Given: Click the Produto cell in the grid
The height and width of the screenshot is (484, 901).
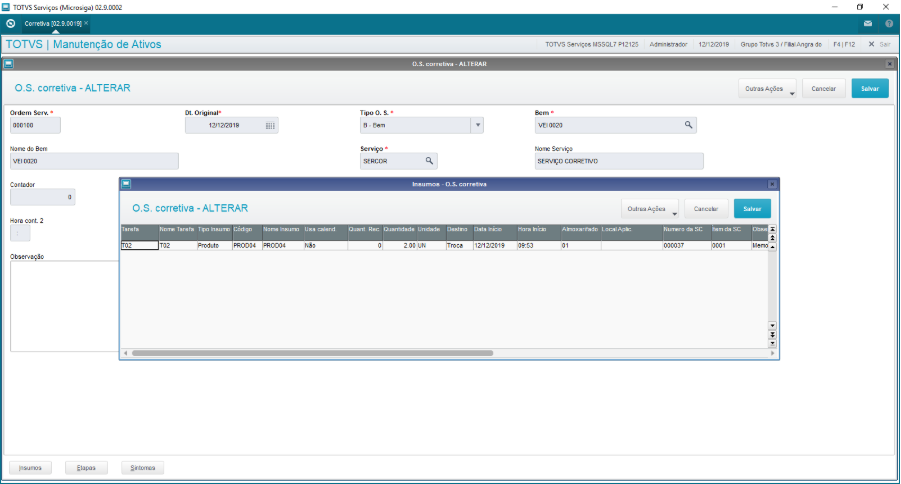Looking at the screenshot, I should click(214, 245).
